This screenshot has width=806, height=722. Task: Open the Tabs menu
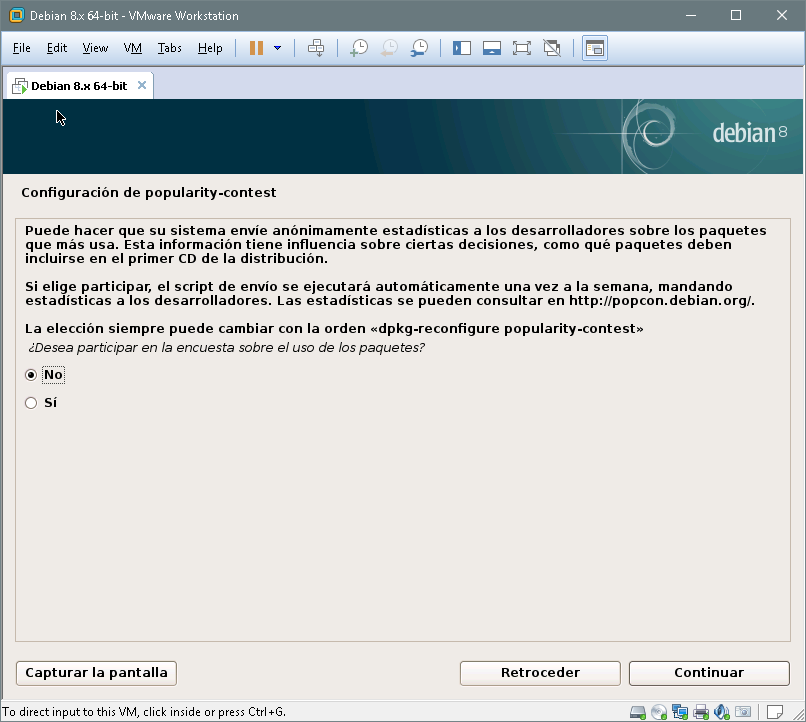[169, 48]
